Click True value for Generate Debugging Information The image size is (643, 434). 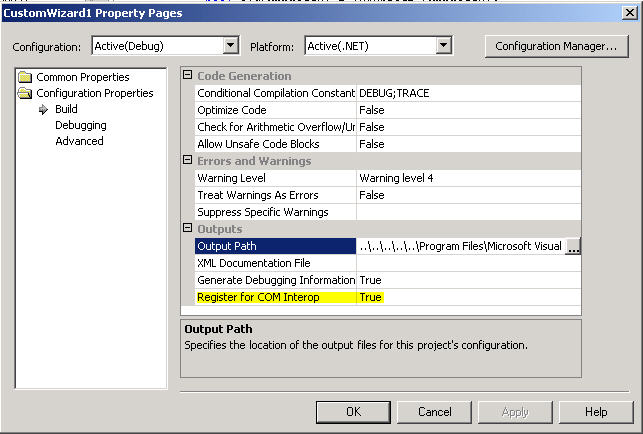click(x=469, y=280)
